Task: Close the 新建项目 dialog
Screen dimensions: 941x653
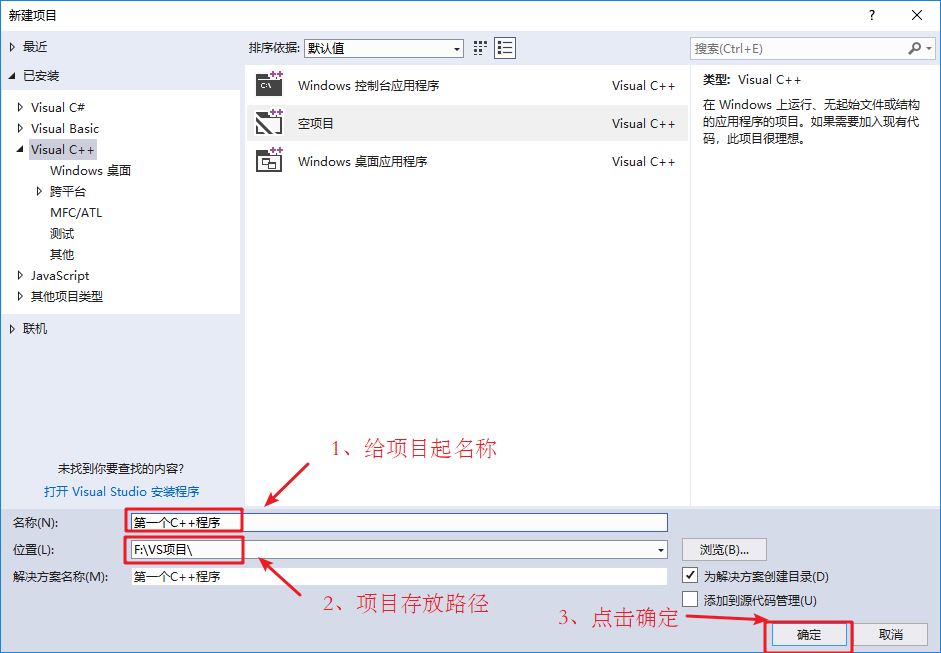Action: (x=917, y=15)
